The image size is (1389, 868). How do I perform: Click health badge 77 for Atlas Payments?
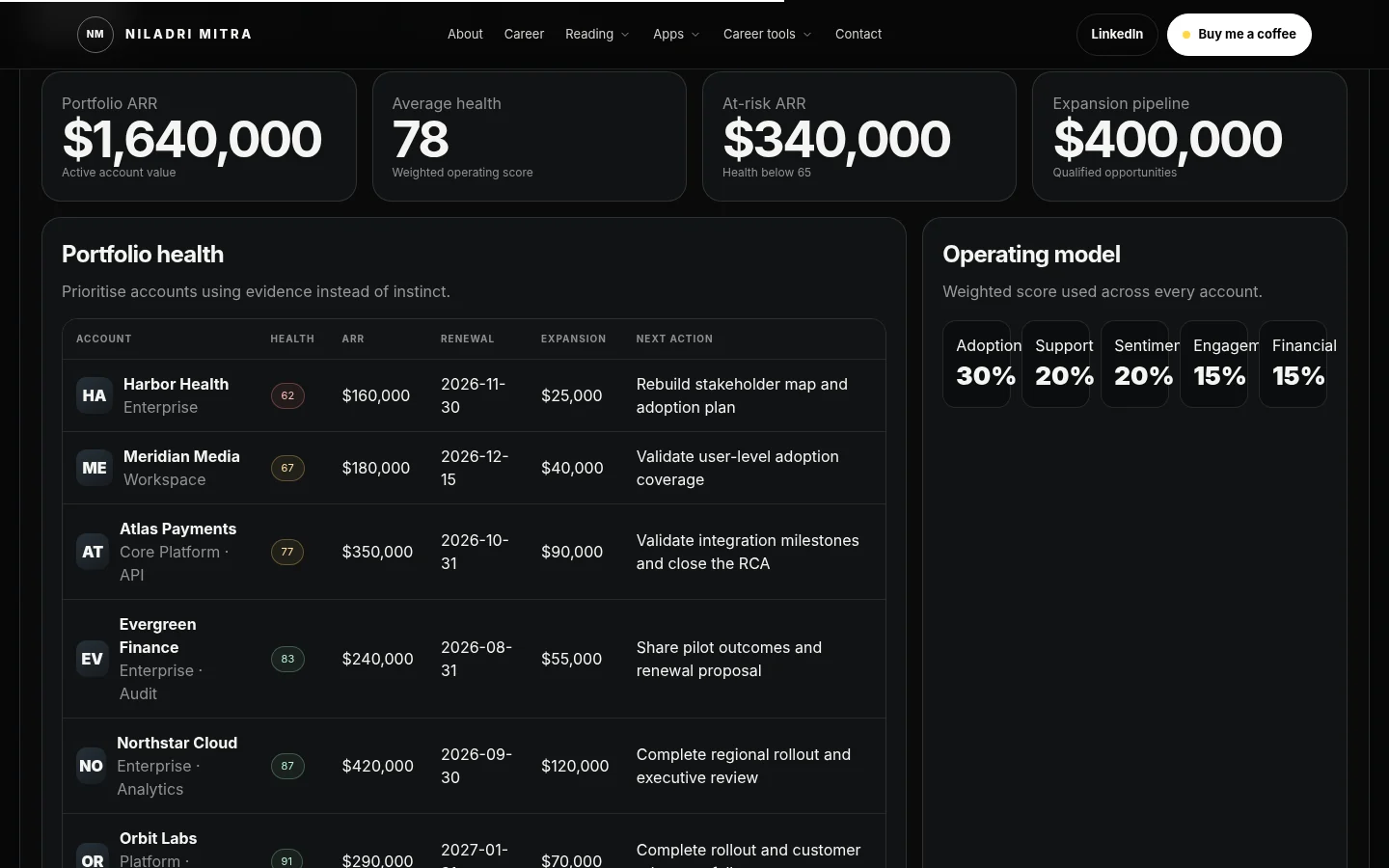tap(287, 552)
